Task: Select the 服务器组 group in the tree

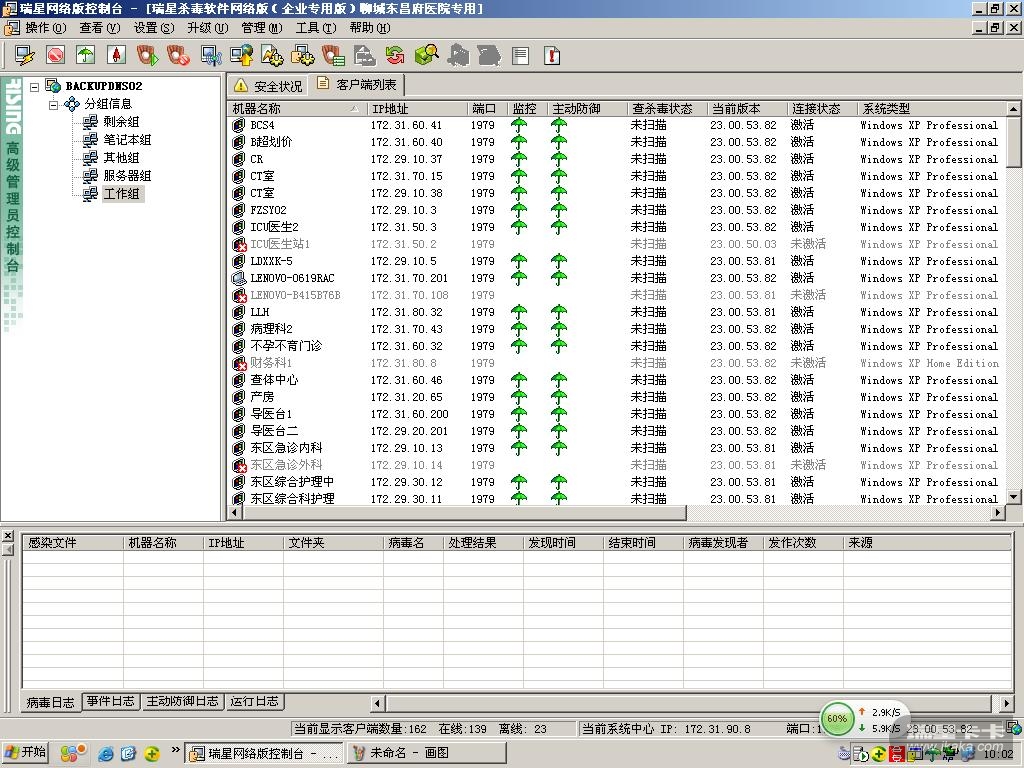Action: tap(127, 176)
